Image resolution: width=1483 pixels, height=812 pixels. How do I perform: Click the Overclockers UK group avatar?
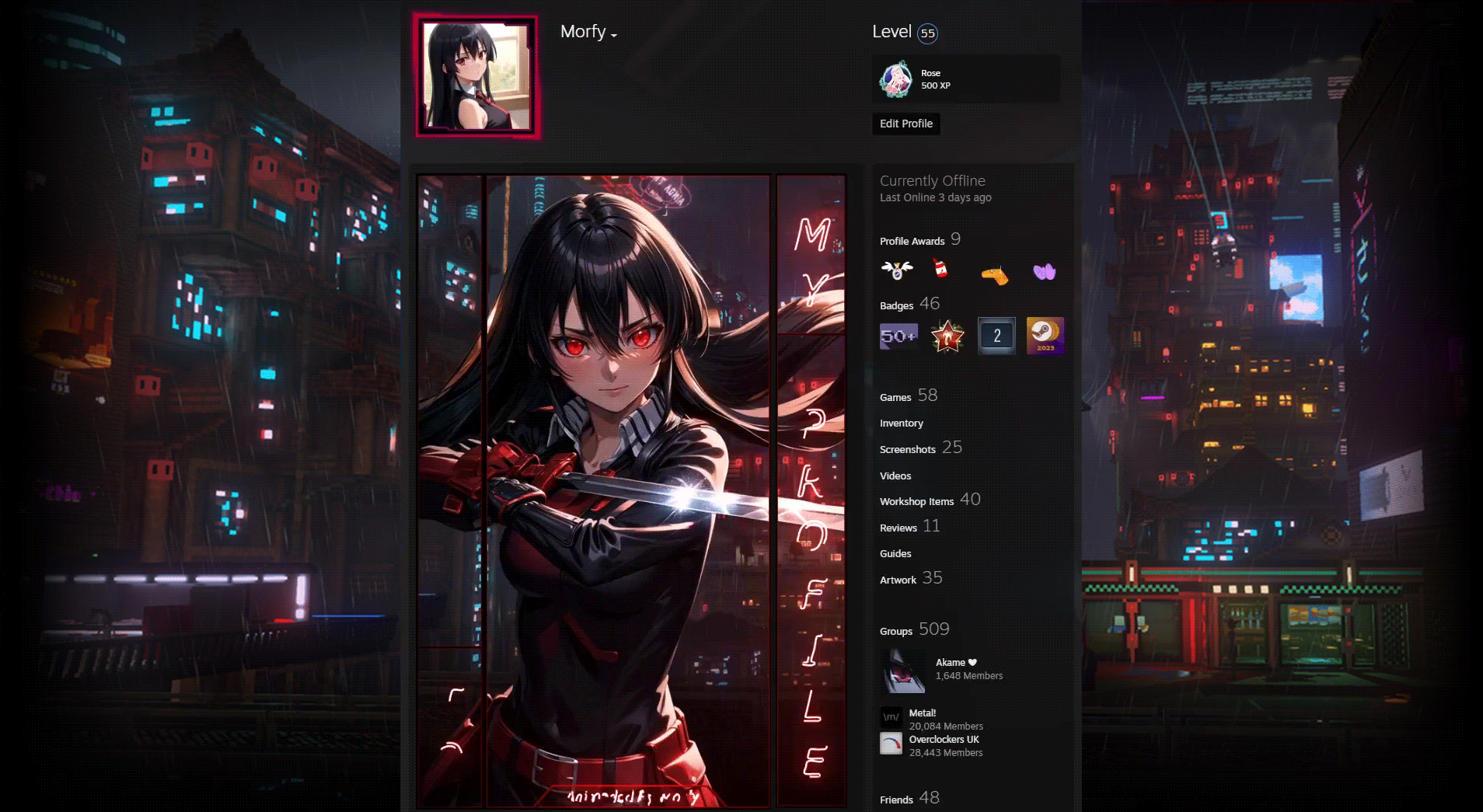(x=891, y=744)
